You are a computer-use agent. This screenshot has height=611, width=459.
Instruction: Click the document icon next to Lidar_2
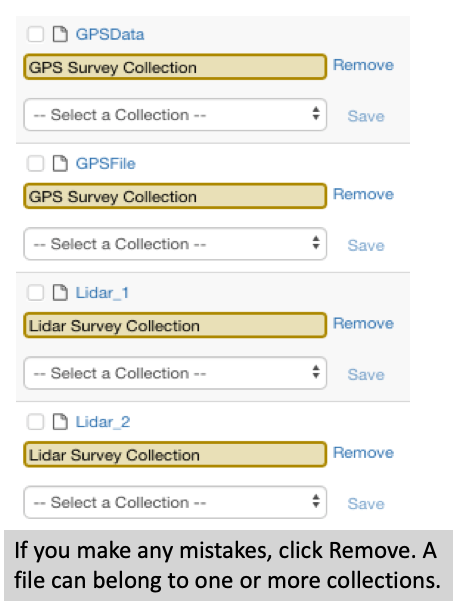[x=60, y=422]
